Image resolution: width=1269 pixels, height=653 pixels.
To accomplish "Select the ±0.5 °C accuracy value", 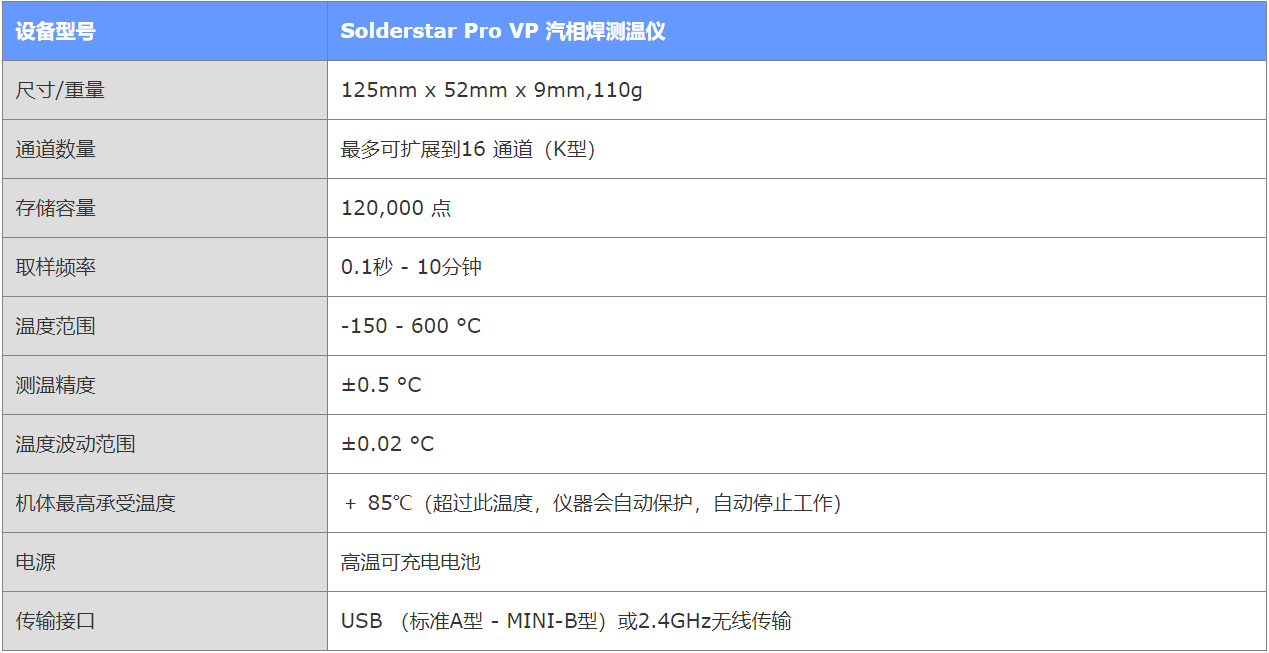I will tap(382, 385).
